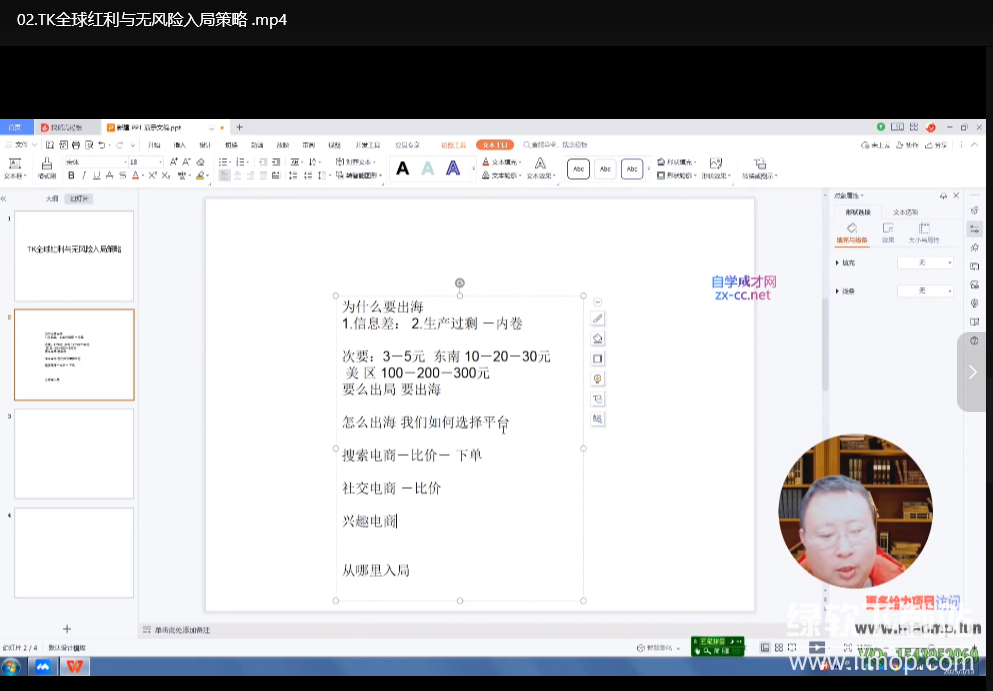
Task: Switch to the drawing tools tab
Action: (453, 145)
